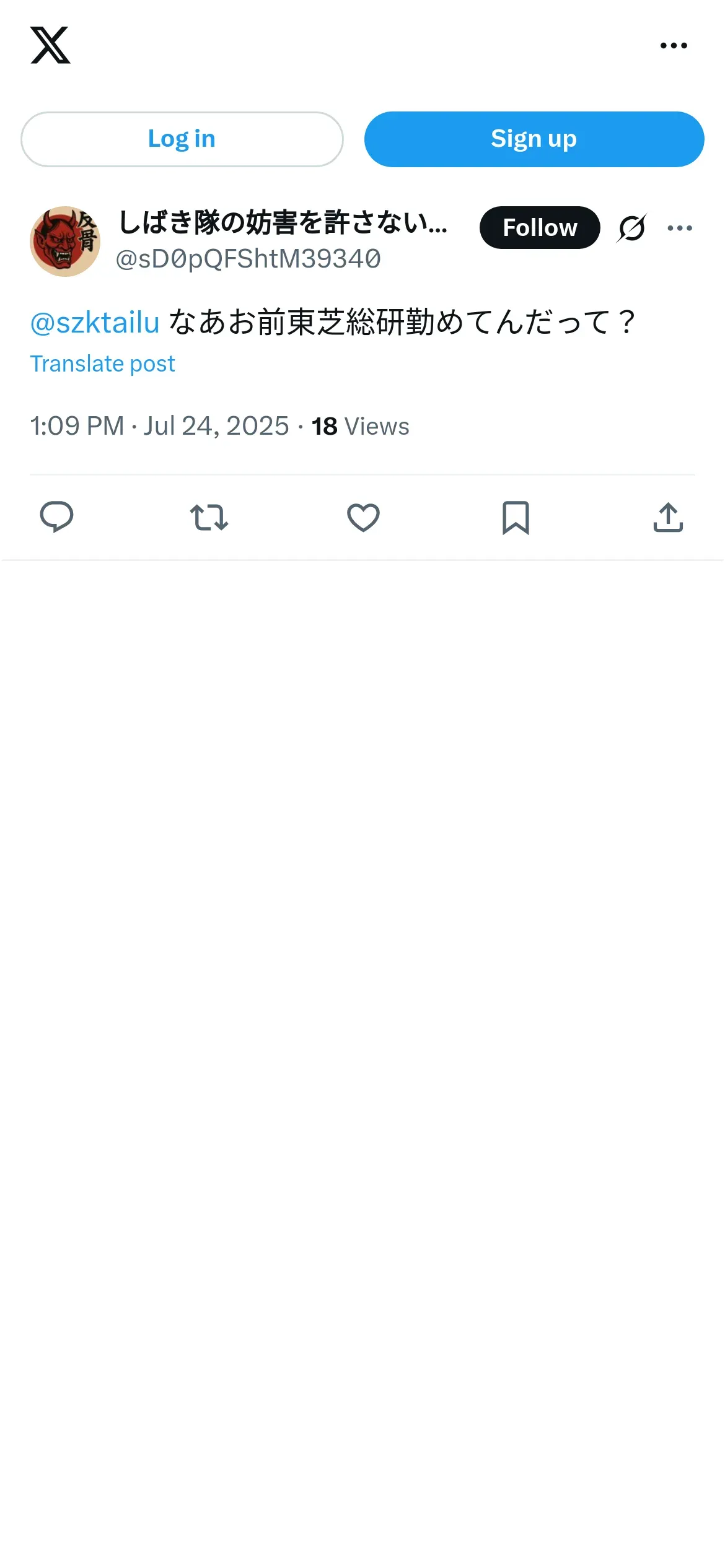
Task: Open the top-right more options menu
Action: [x=674, y=45]
